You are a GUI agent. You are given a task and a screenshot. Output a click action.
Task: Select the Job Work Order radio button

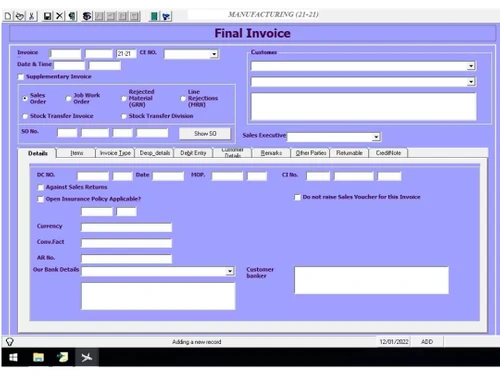[68, 98]
